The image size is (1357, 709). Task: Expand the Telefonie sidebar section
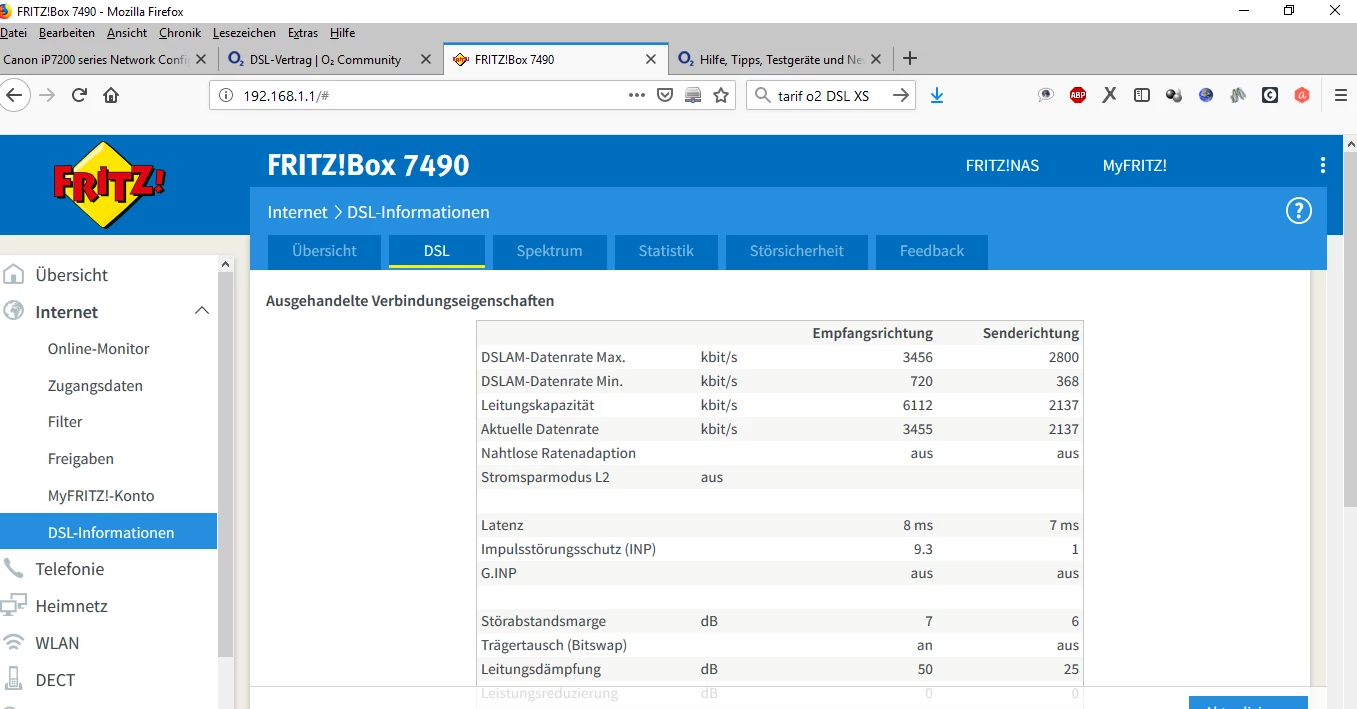click(x=69, y=569)
